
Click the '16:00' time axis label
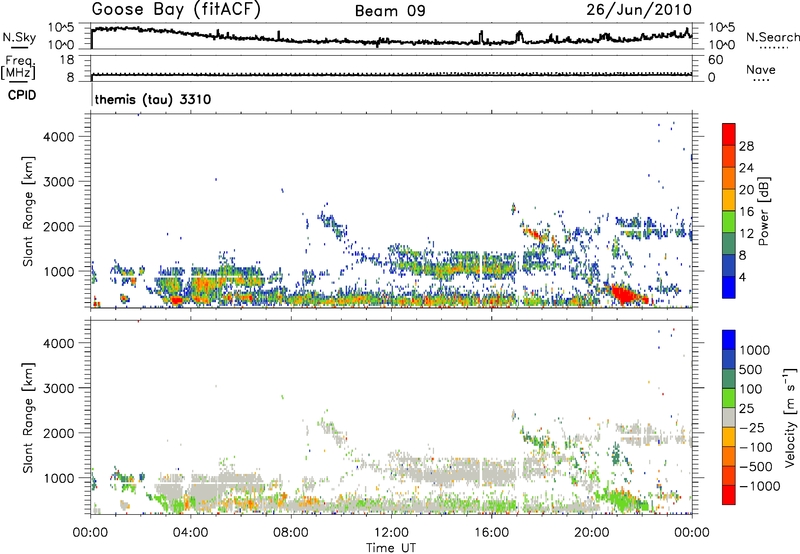491,533
